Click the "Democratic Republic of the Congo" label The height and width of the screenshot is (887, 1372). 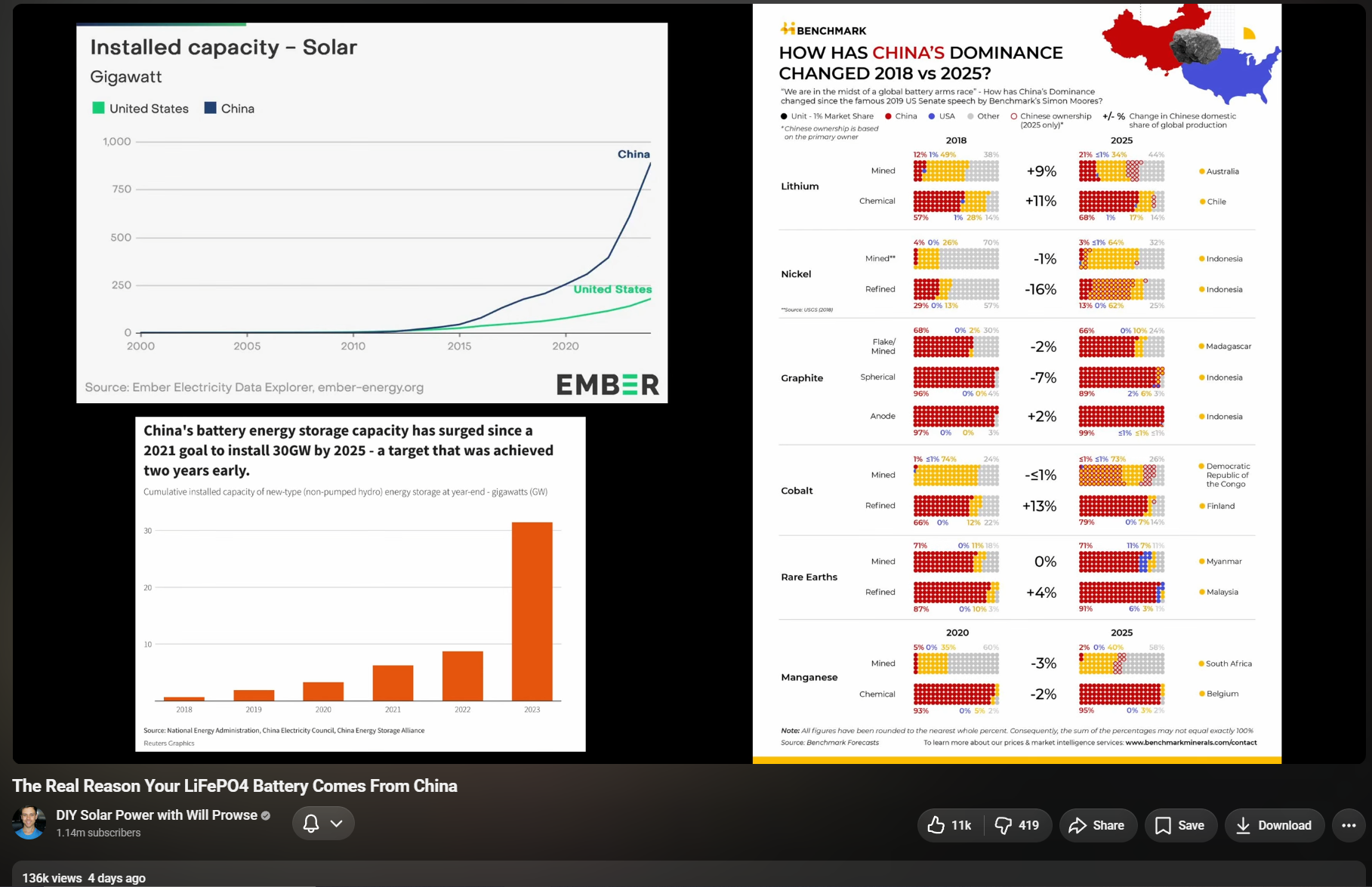tap(1228, 475)
